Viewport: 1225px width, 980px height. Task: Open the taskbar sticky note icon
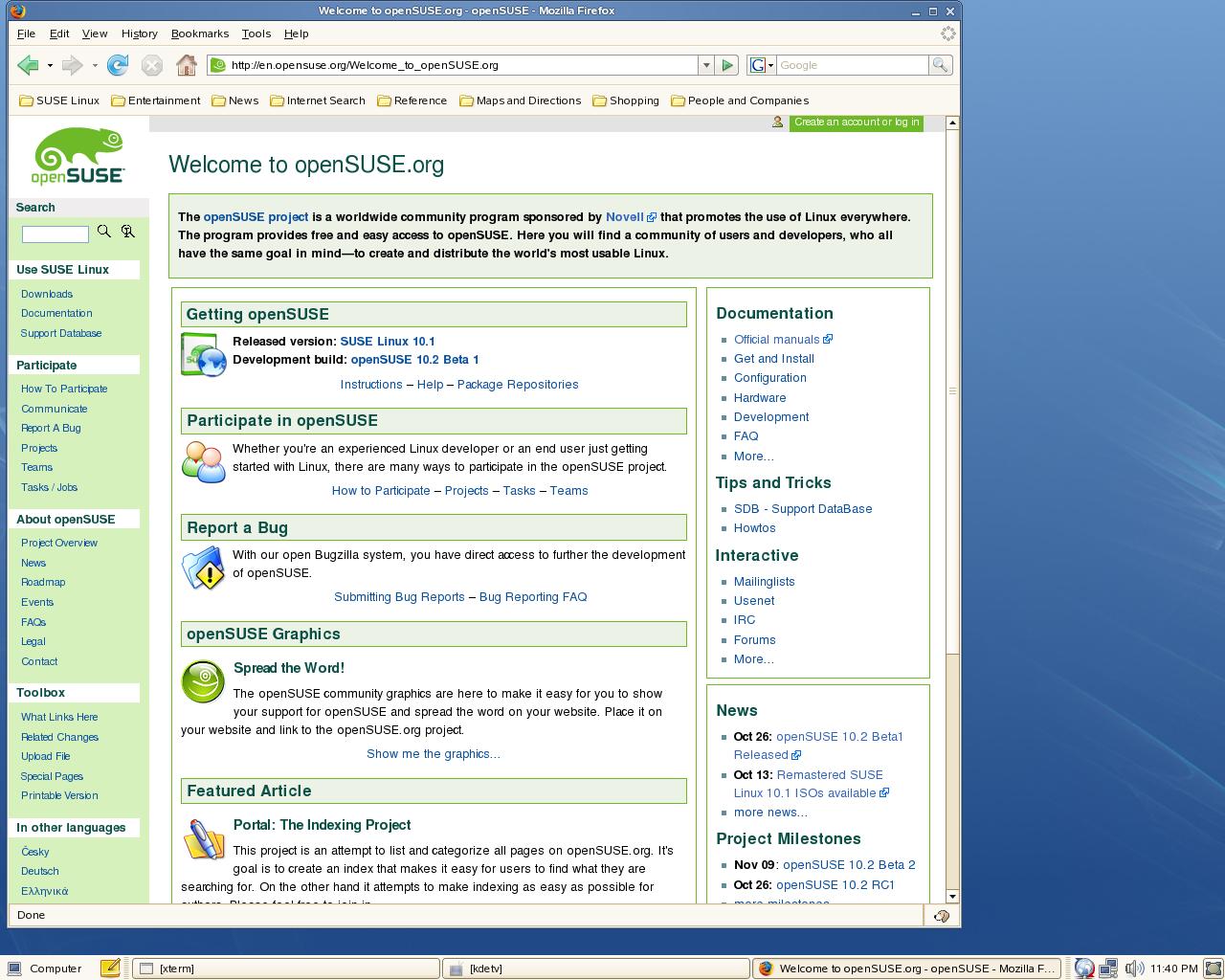(x=110, y=968)
